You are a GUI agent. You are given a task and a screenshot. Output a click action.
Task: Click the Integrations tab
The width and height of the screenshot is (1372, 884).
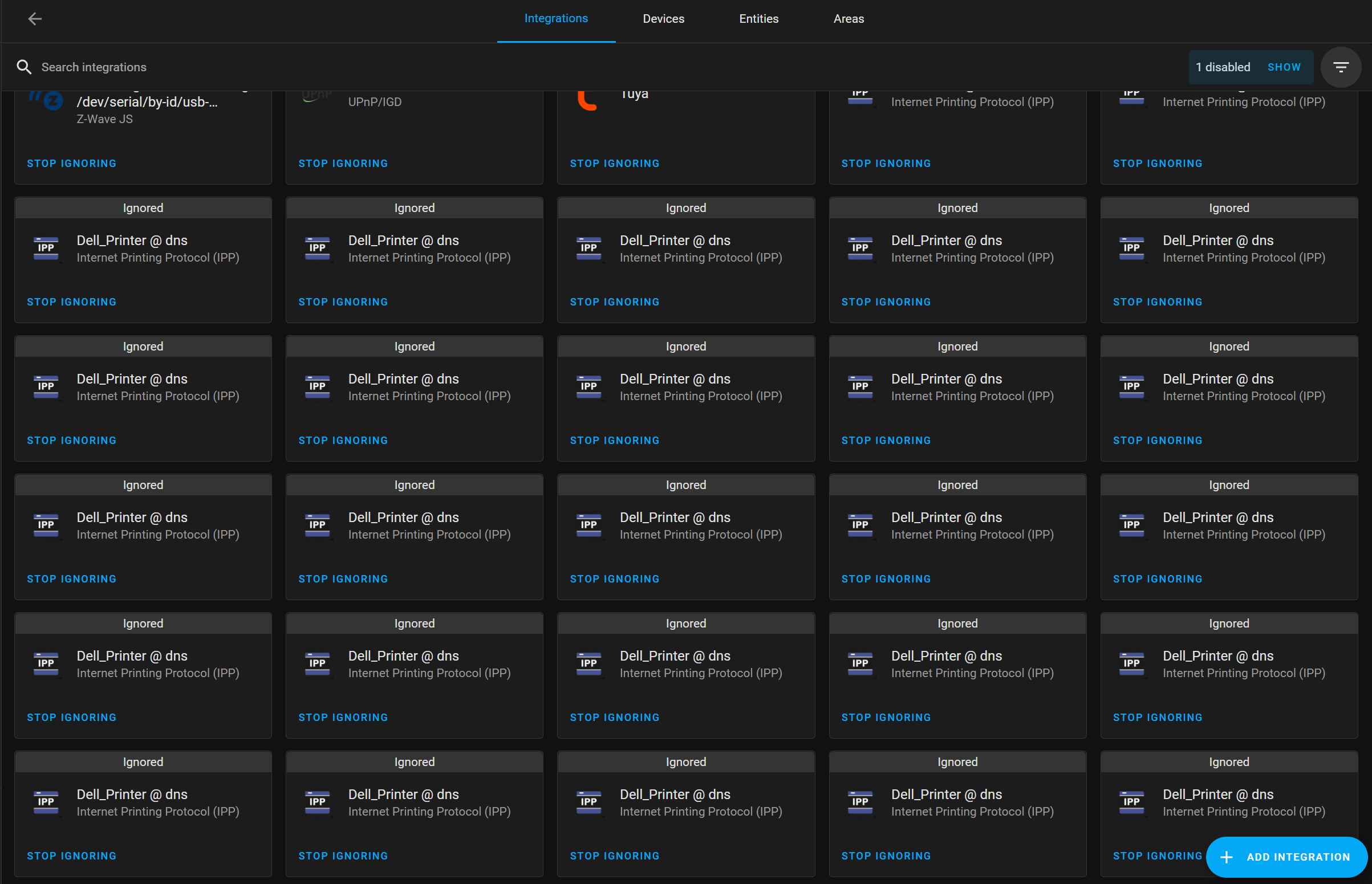[555, 18]
